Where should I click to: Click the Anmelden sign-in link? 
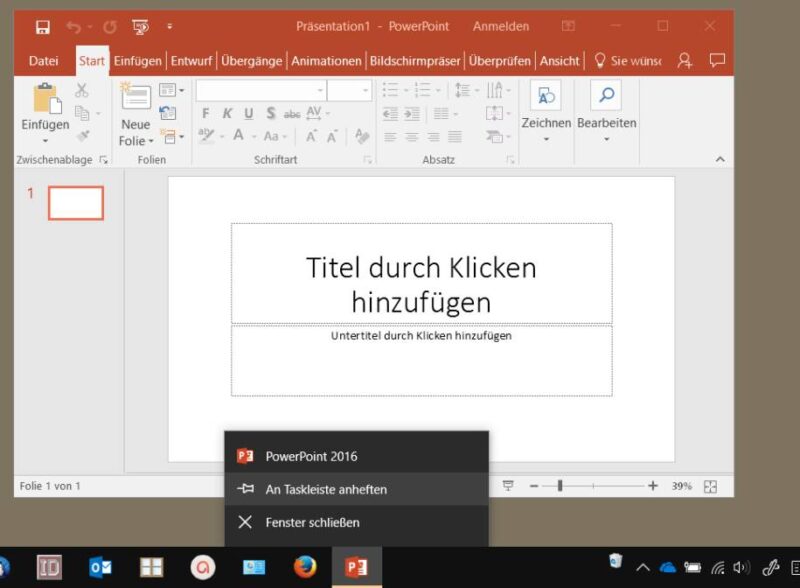pos(503,26)
